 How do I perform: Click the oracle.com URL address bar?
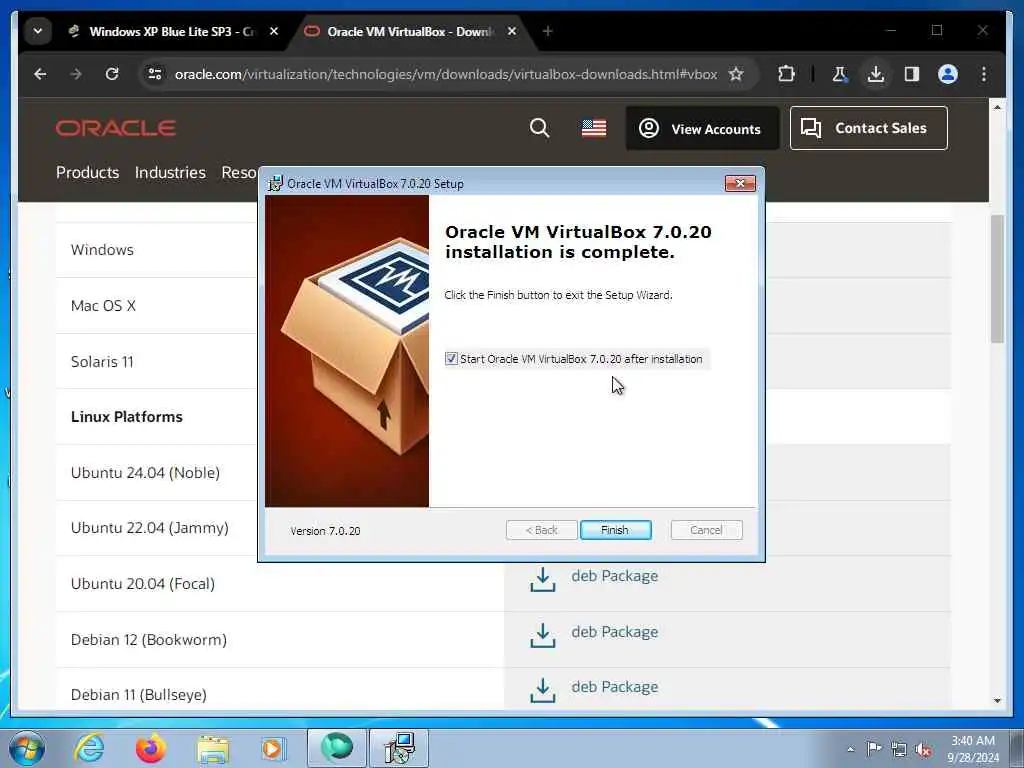pos(445,74)
